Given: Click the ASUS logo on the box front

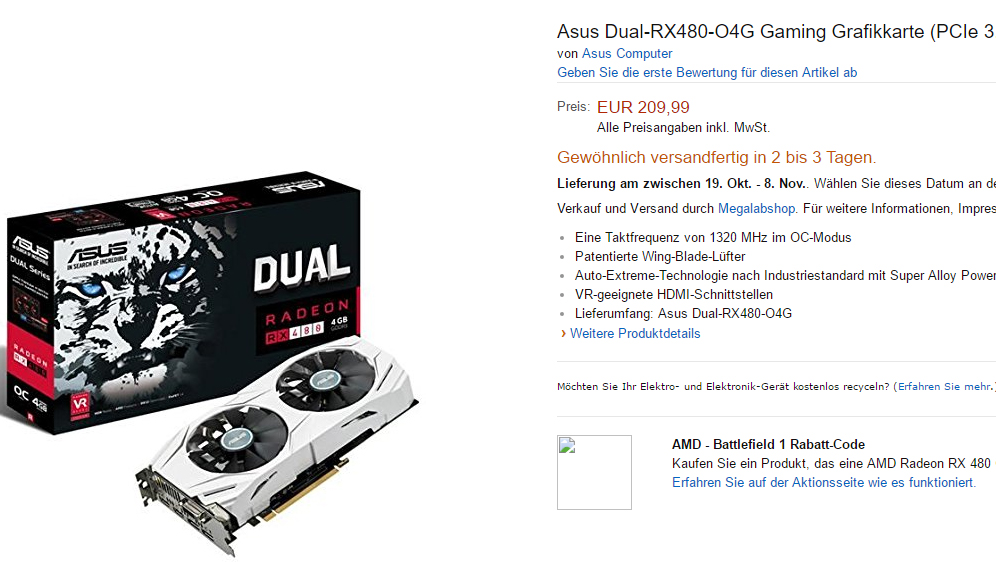Looking at the screenshot, I should pyautogui.click(x=98, y=255).
